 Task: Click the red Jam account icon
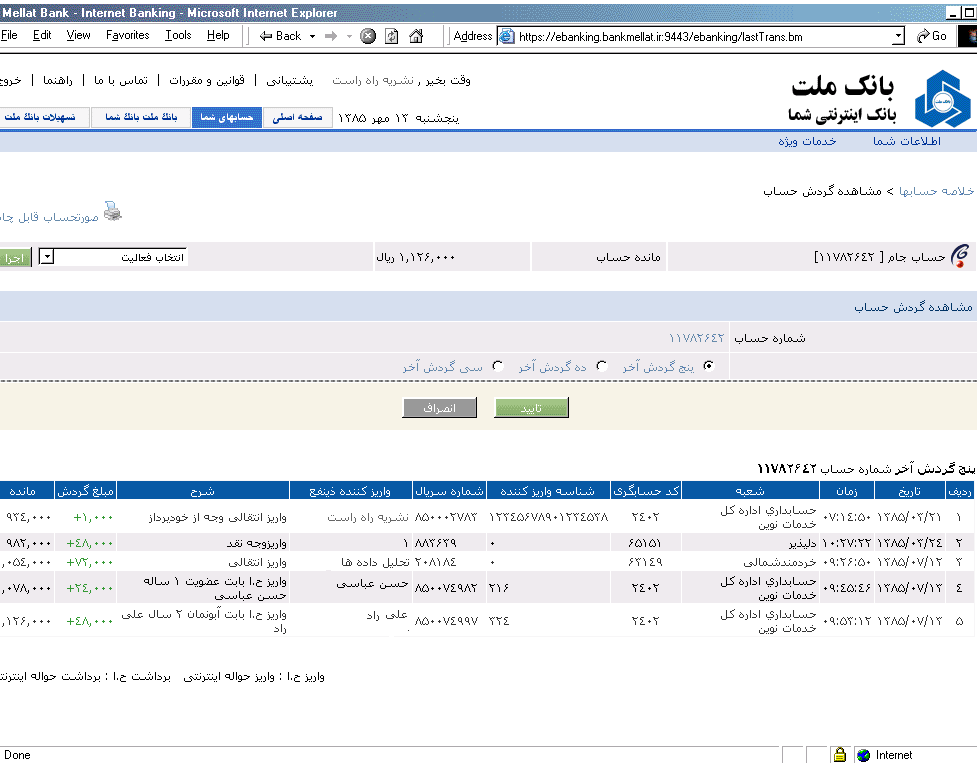point(961,257)
